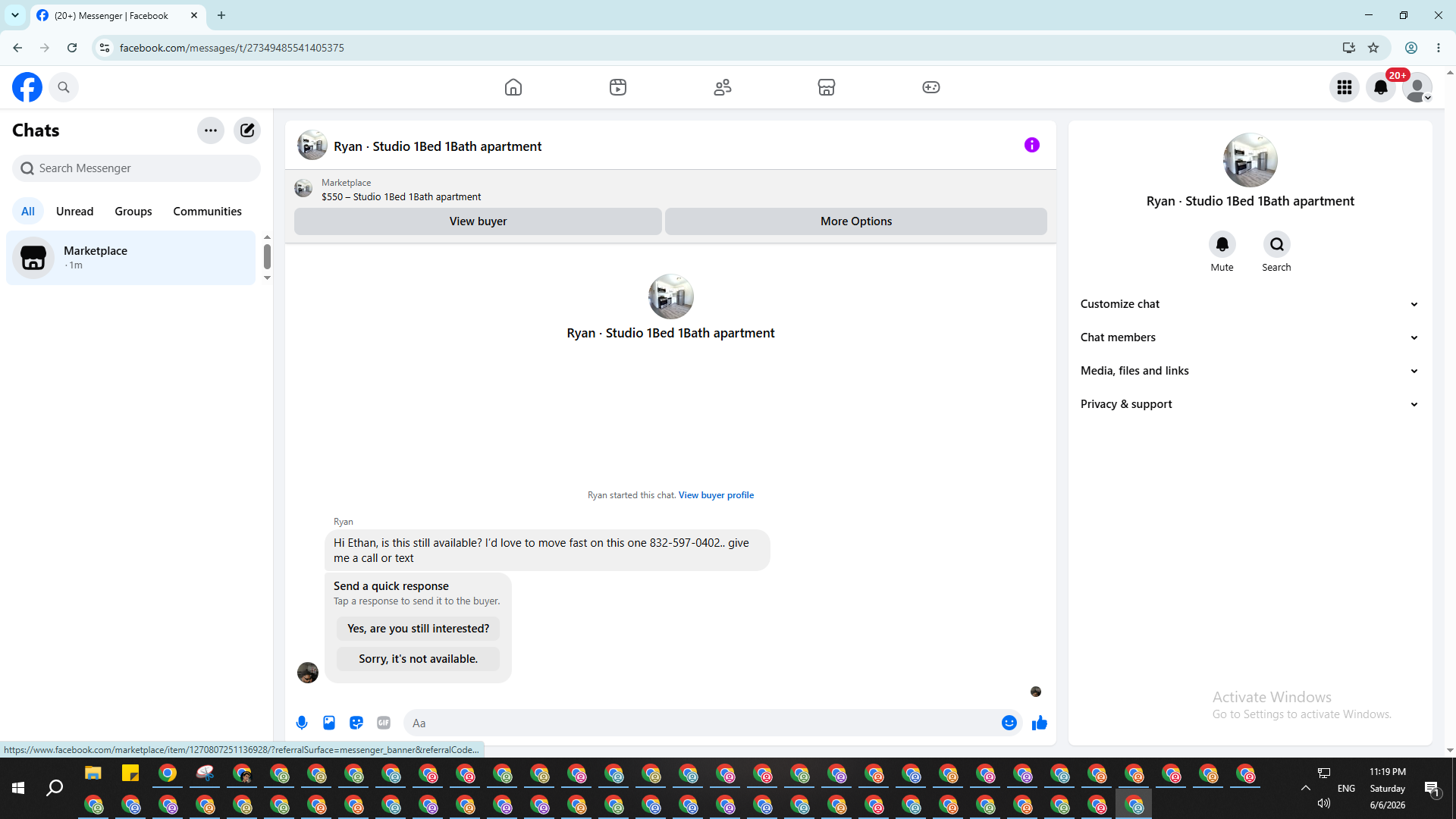Screen dimensions: 1456x819
Task: Click the ENG language indicator
Action: click(1346, 789)
